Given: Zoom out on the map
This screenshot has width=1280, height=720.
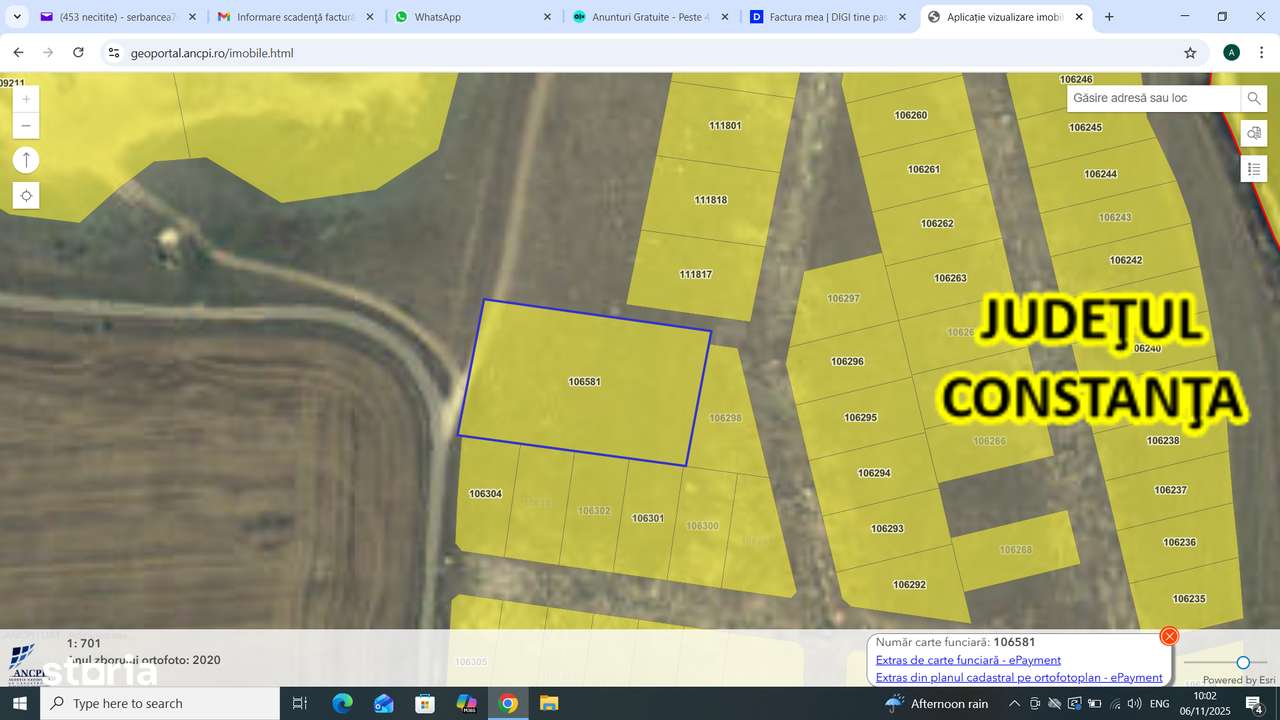Looking at the screenshot, I should click(26, 125).
